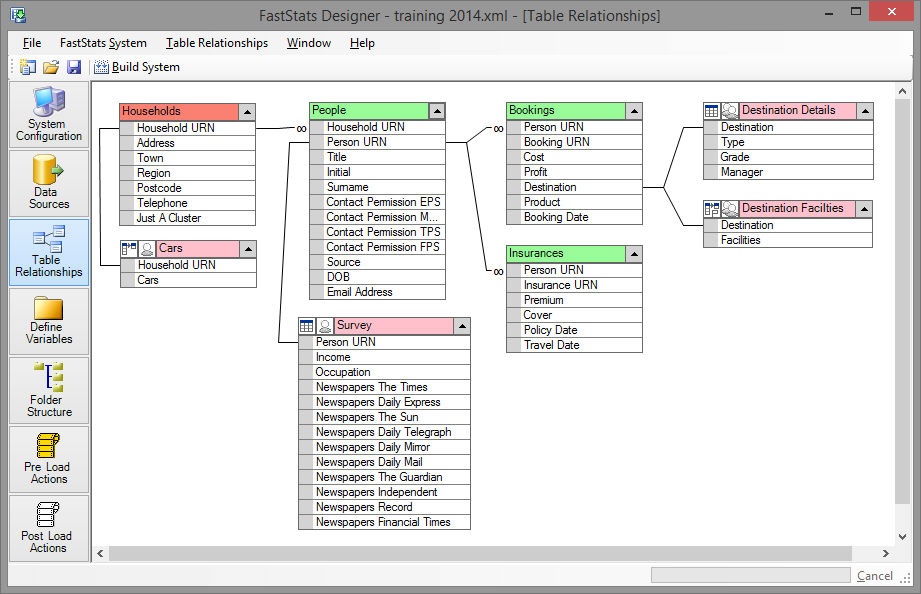
Task: Click the Save floppy disk icon
Action: [x=74, y=67]
